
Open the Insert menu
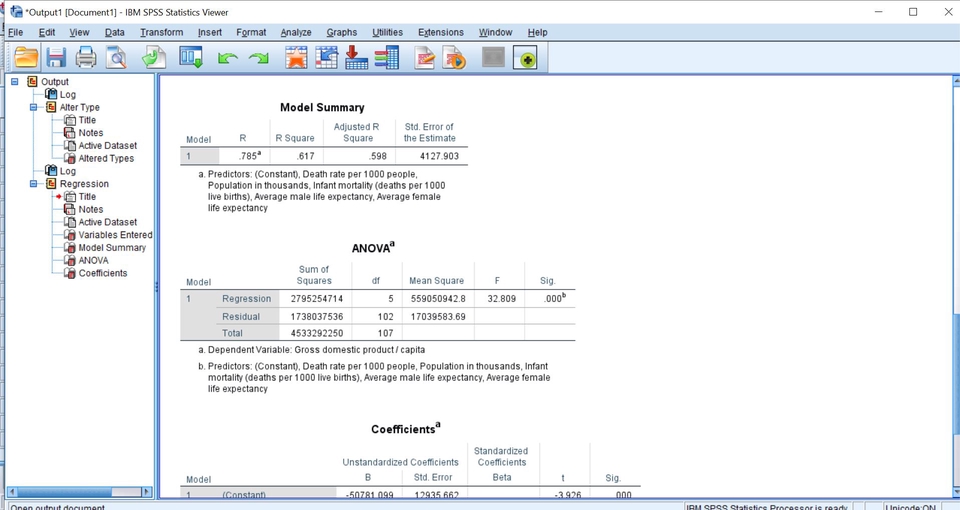coord(209,32)
